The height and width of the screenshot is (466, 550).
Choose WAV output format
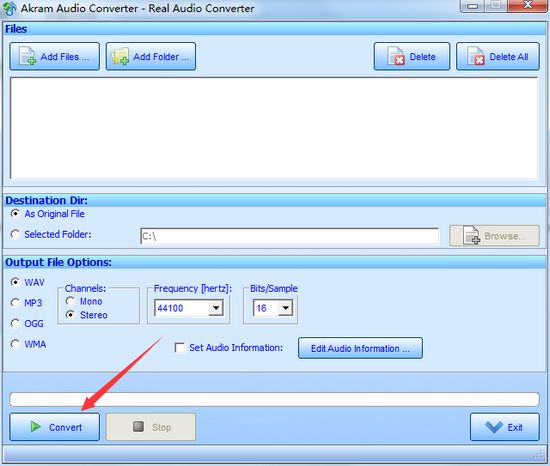coord(15,282)
